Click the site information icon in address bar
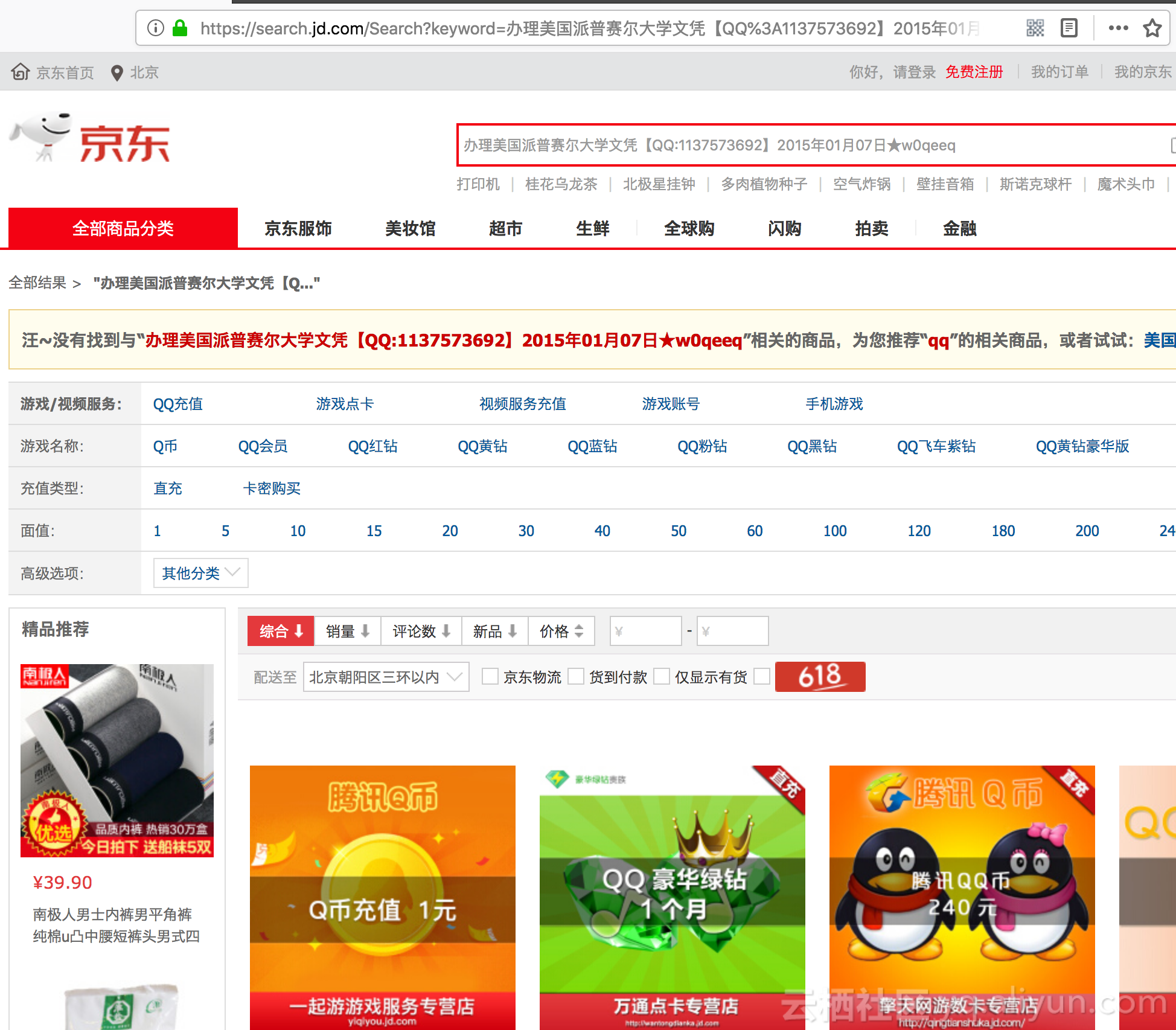 tap(155, 28)
